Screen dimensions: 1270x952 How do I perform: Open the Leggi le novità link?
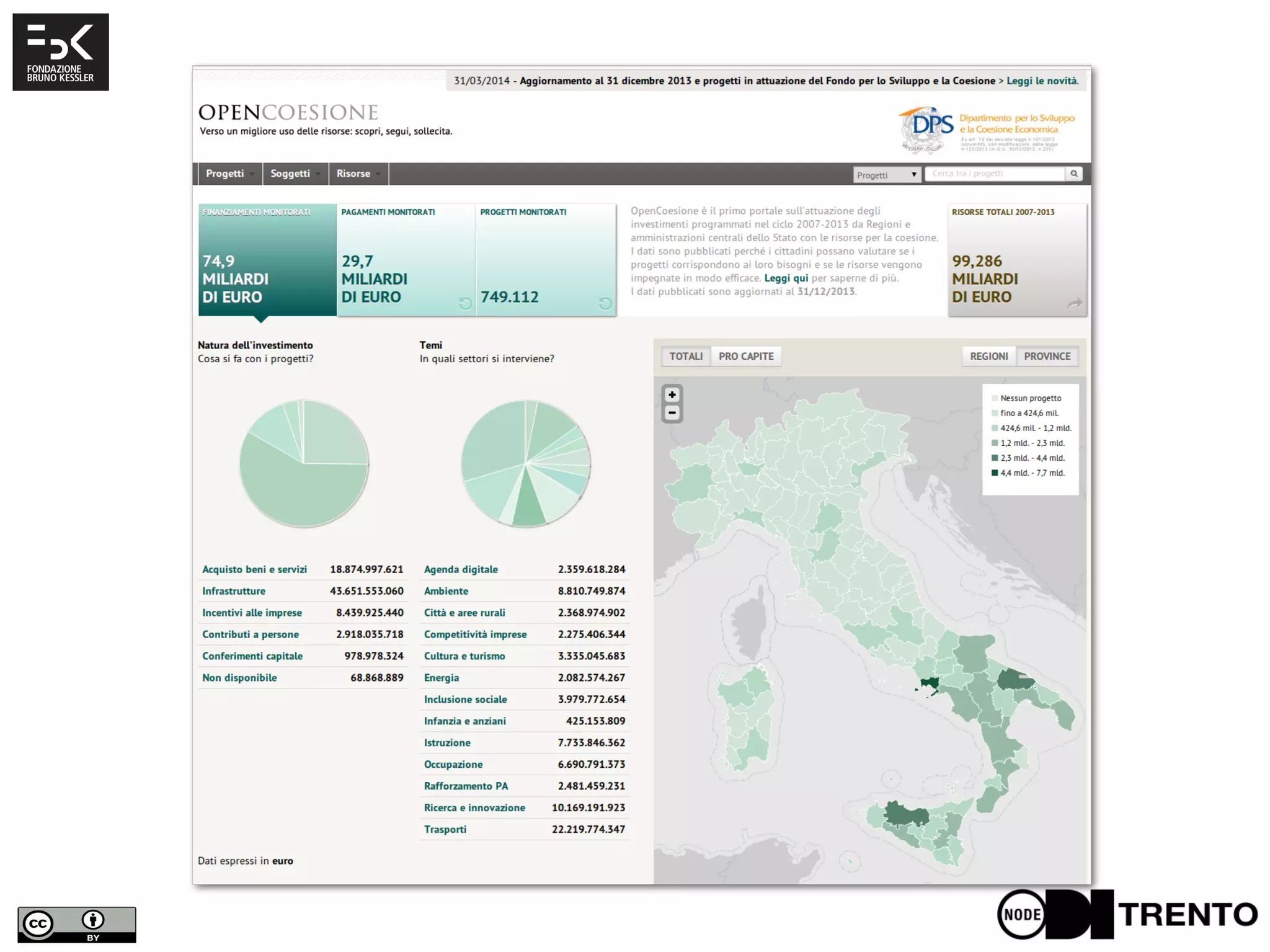(x=1042, y=81)
